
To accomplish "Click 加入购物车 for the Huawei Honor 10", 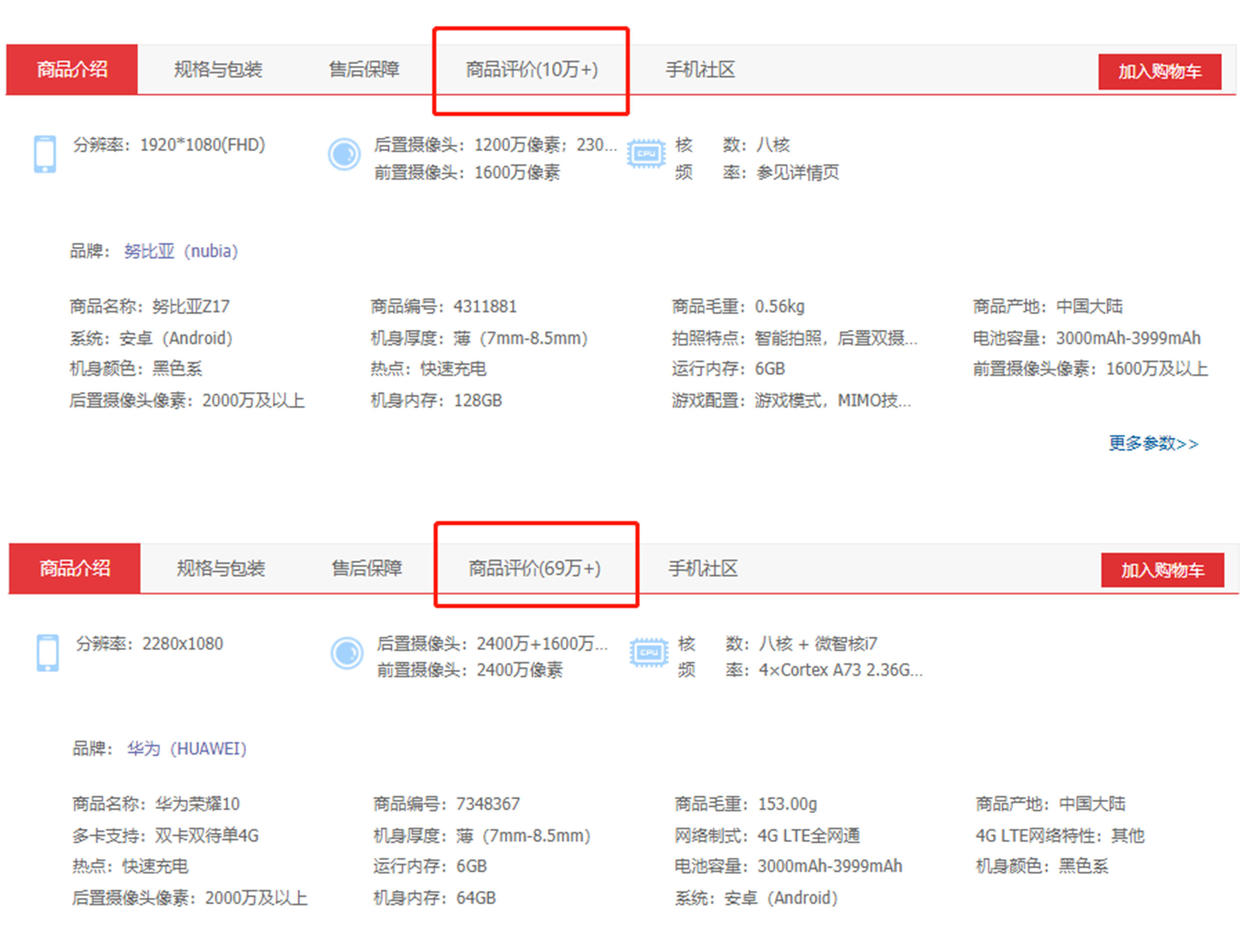I will (x=1163, y=570).
